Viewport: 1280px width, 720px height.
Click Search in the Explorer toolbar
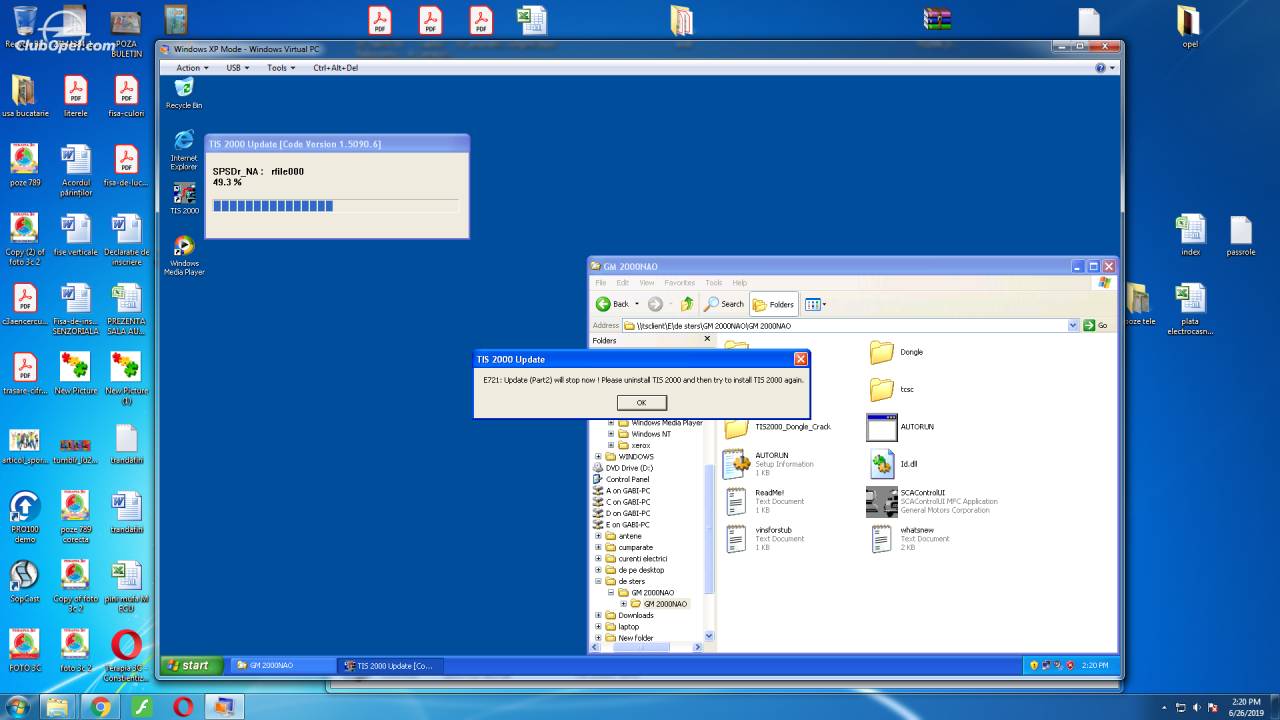point(725,304)
